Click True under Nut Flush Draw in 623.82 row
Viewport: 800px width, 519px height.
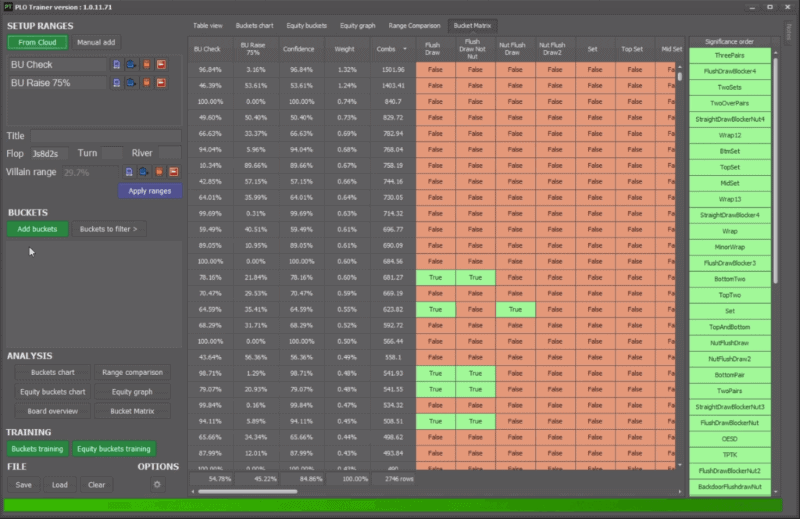pyautogui.click(x=515, y=309)
